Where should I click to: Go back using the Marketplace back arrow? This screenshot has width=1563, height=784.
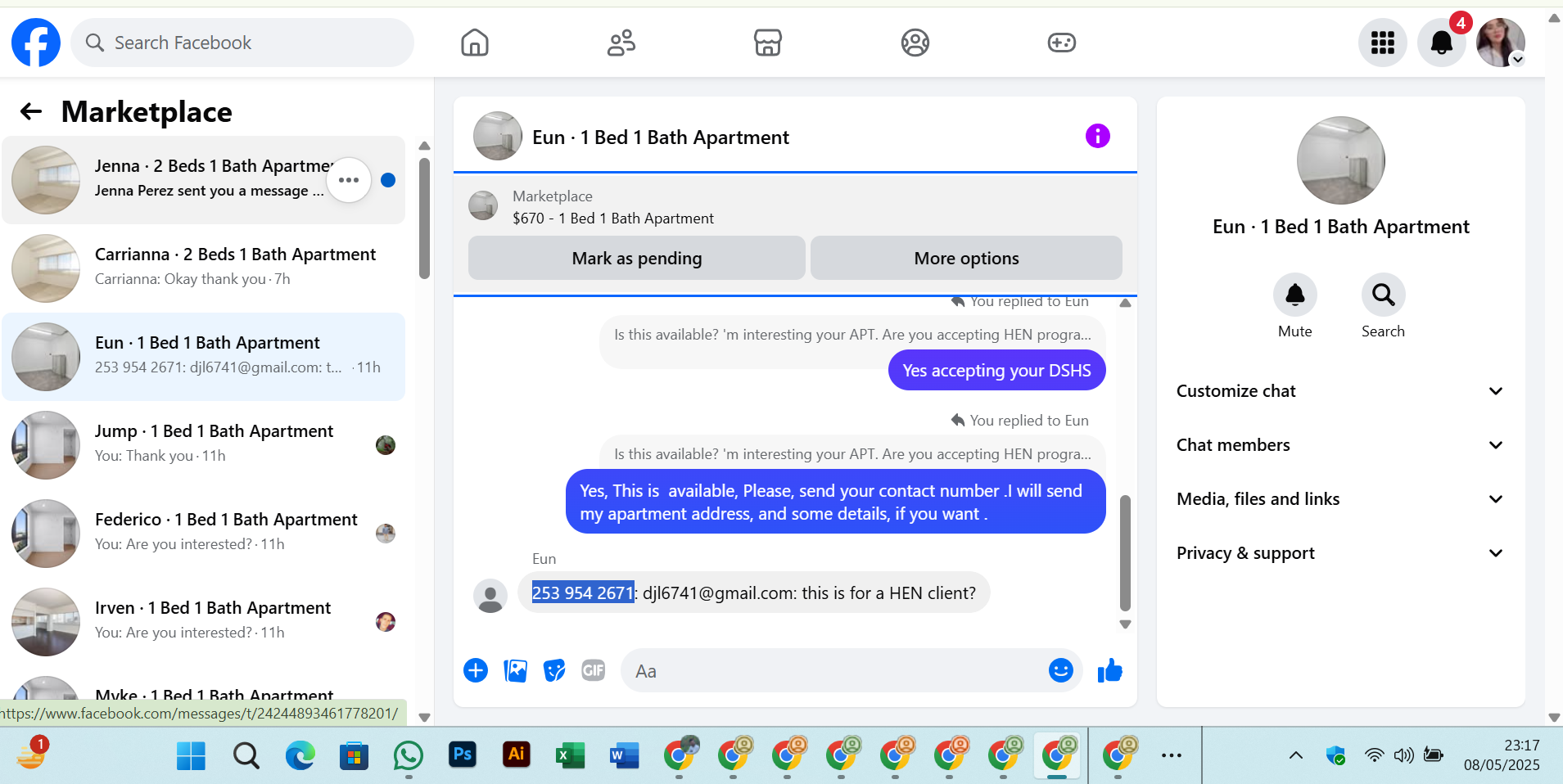click(31, 111)
